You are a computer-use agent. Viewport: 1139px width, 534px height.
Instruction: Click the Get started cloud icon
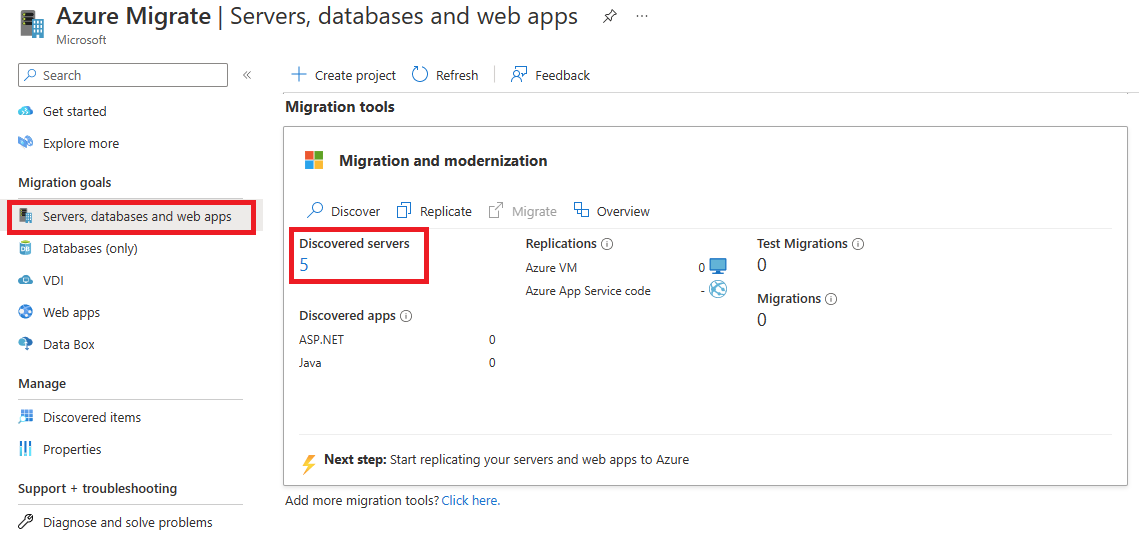[x=26, y=111]
